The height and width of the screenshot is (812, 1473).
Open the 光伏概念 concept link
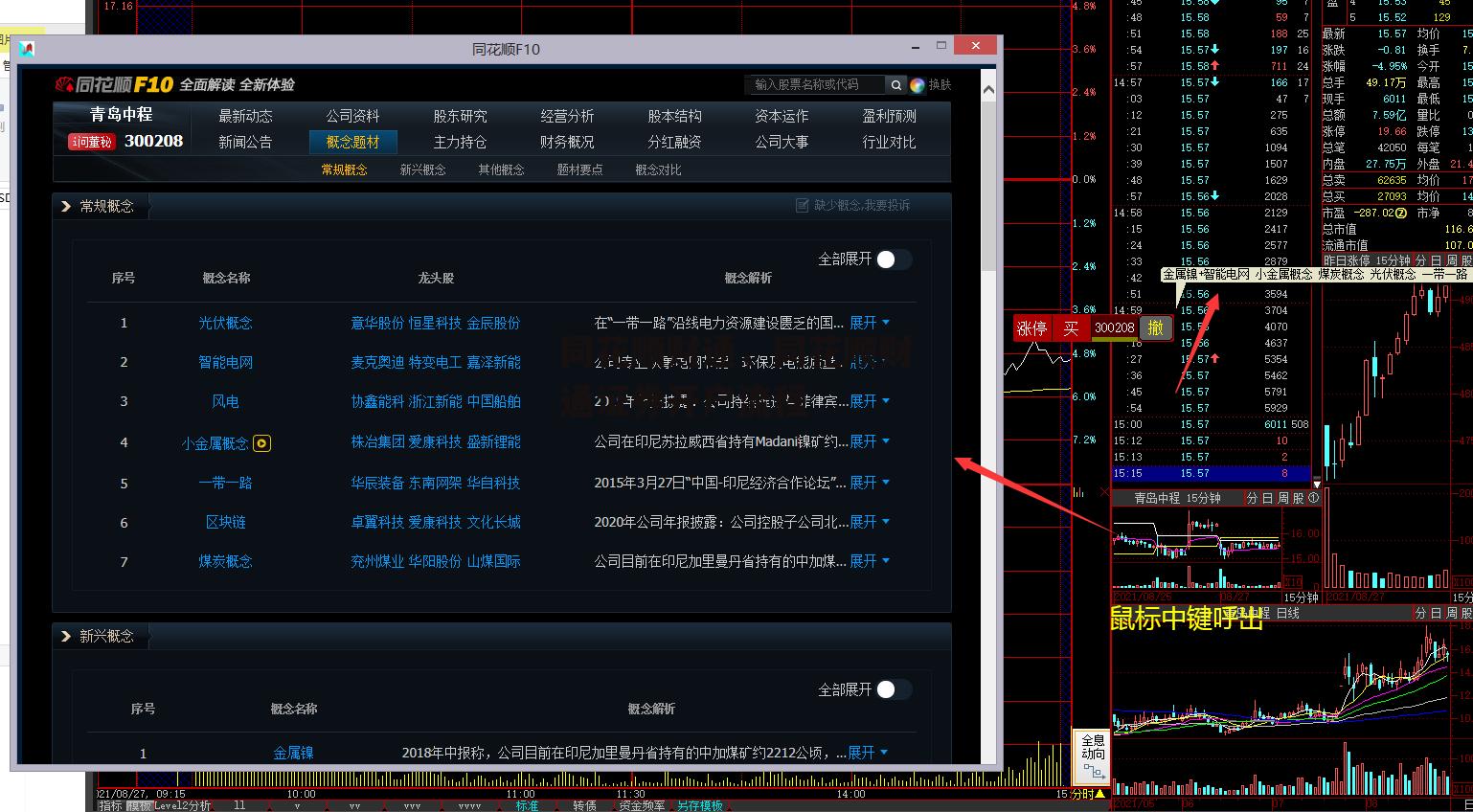point(225,323)
